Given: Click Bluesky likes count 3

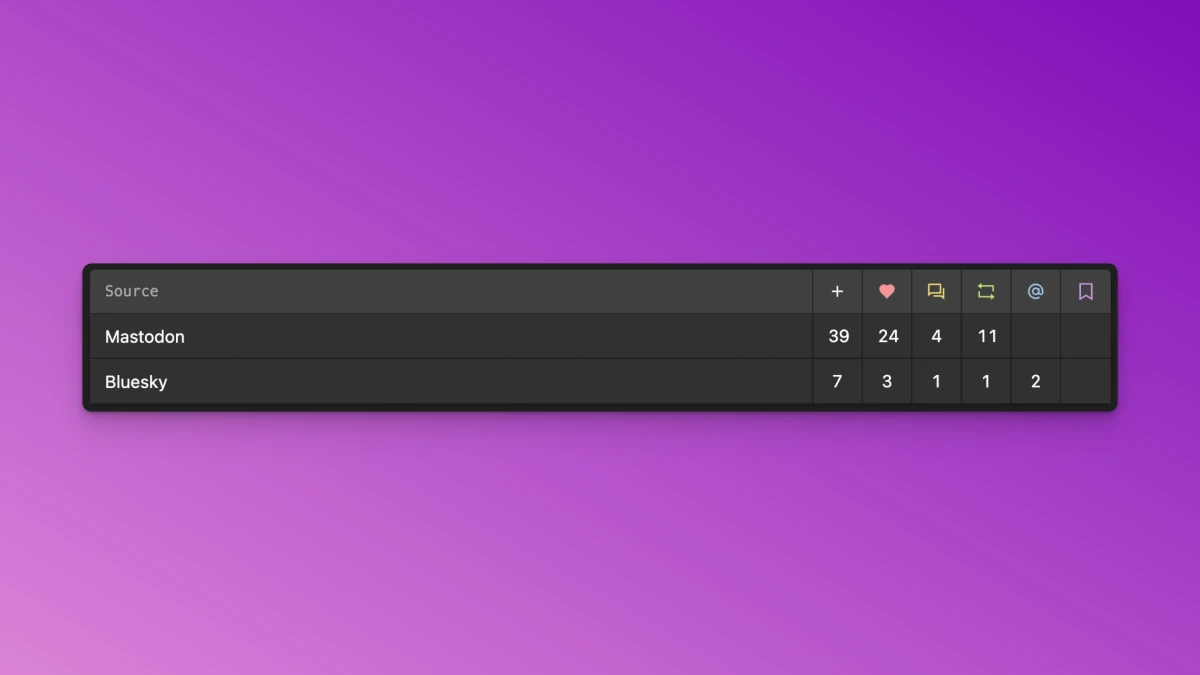Looking at the screenshot, I should 887,382.
